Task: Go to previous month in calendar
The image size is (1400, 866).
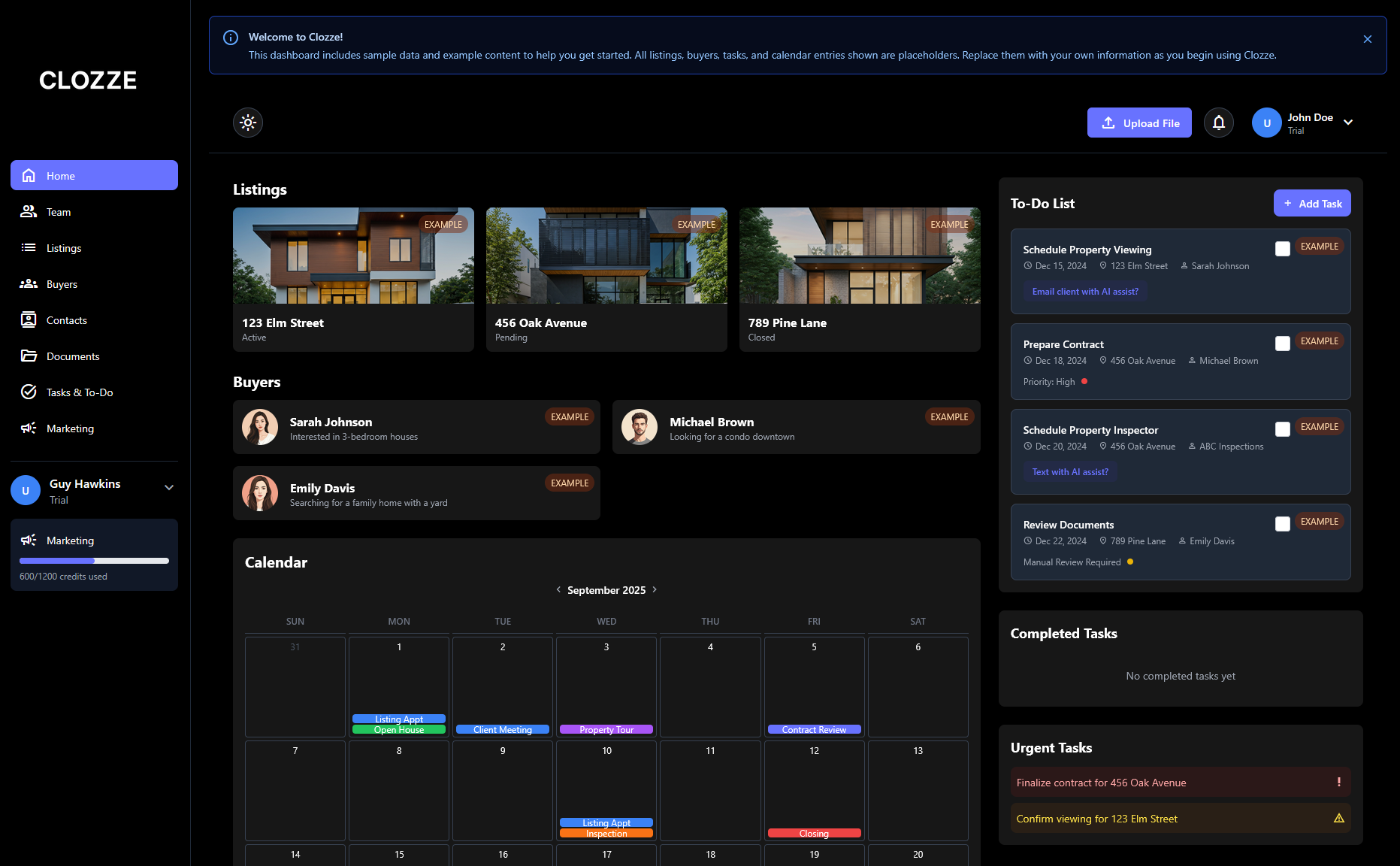Action: pyautogui.click(x=558, y=589)
